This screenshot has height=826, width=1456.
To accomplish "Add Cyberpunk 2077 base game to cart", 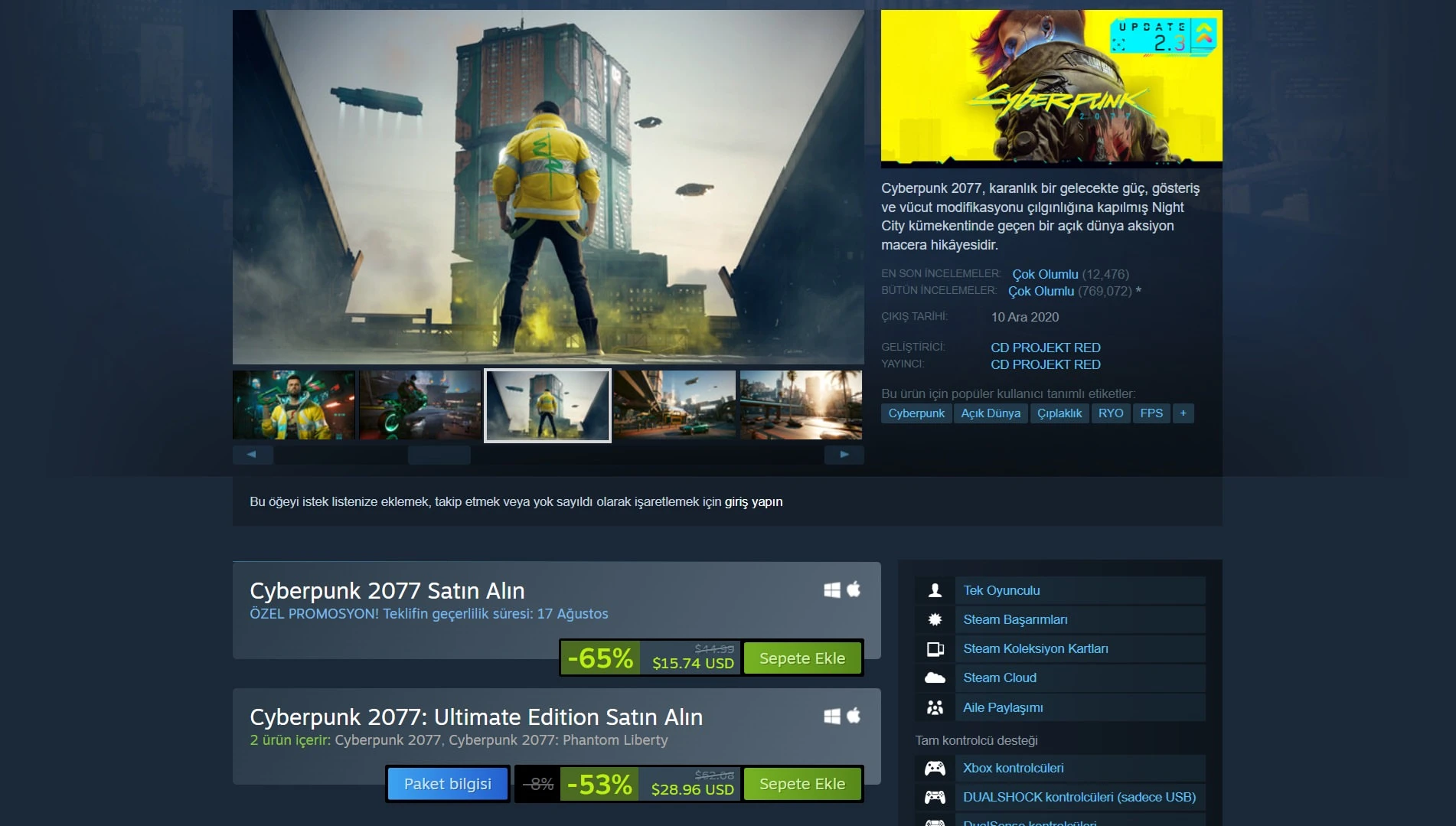I will point(802,658).
